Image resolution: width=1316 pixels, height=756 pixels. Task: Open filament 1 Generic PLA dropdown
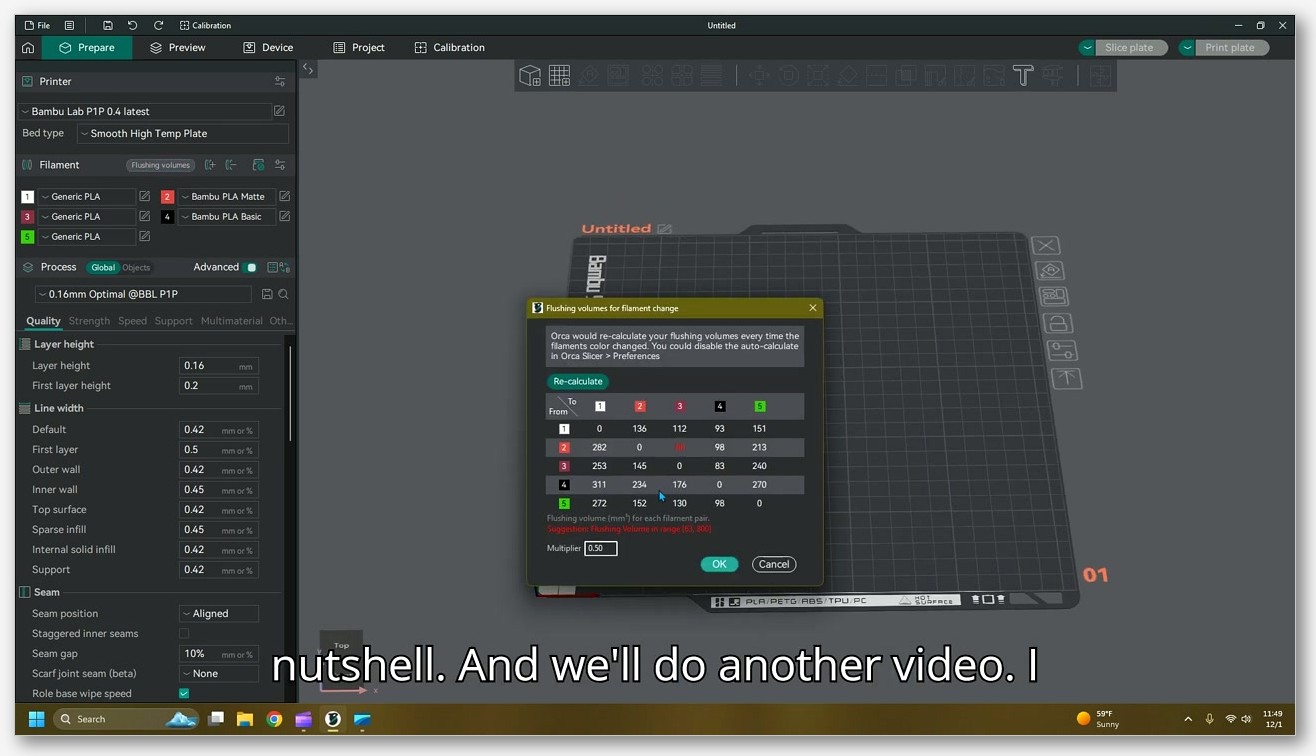(86, 197)
